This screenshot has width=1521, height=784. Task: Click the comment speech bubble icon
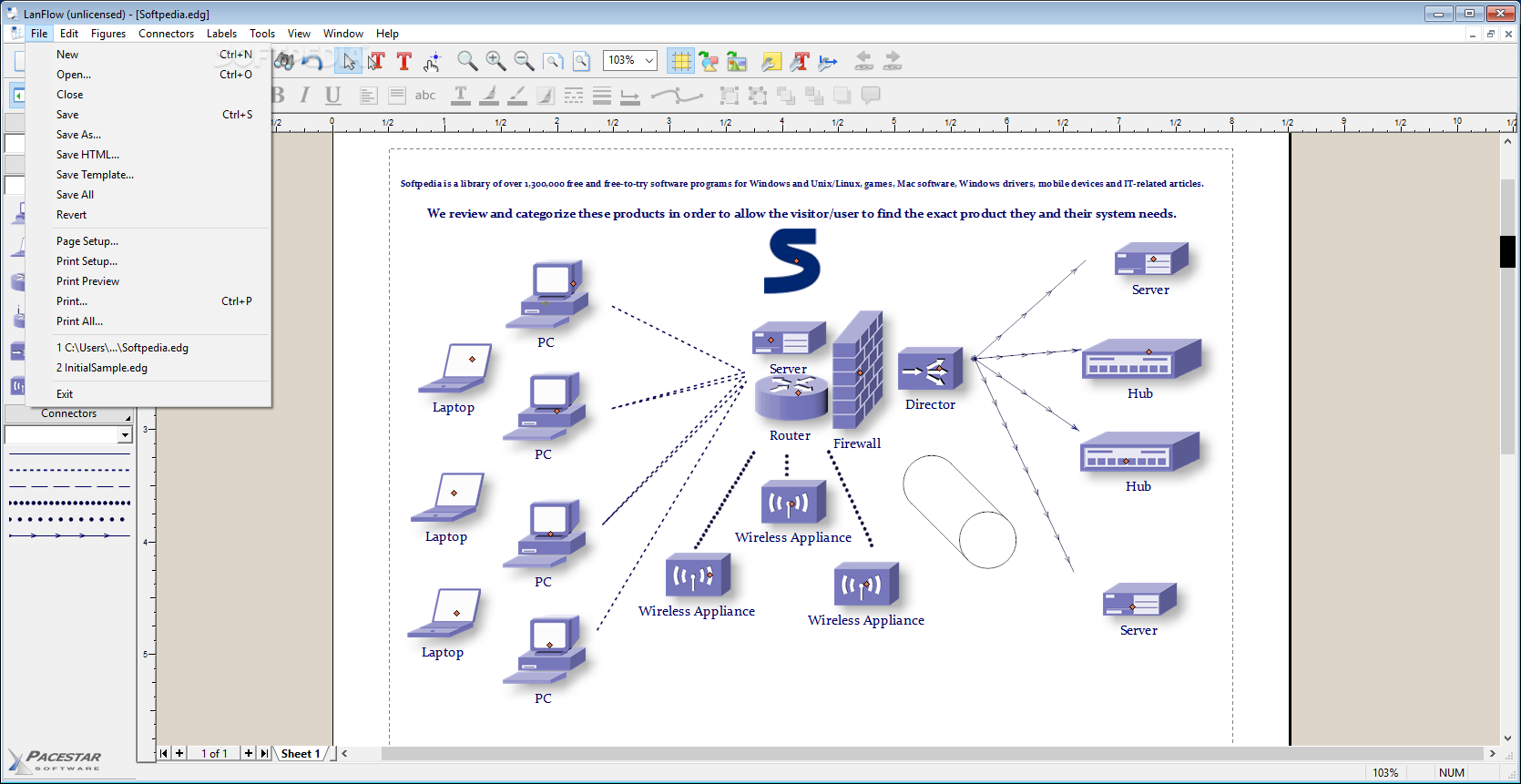871,95
